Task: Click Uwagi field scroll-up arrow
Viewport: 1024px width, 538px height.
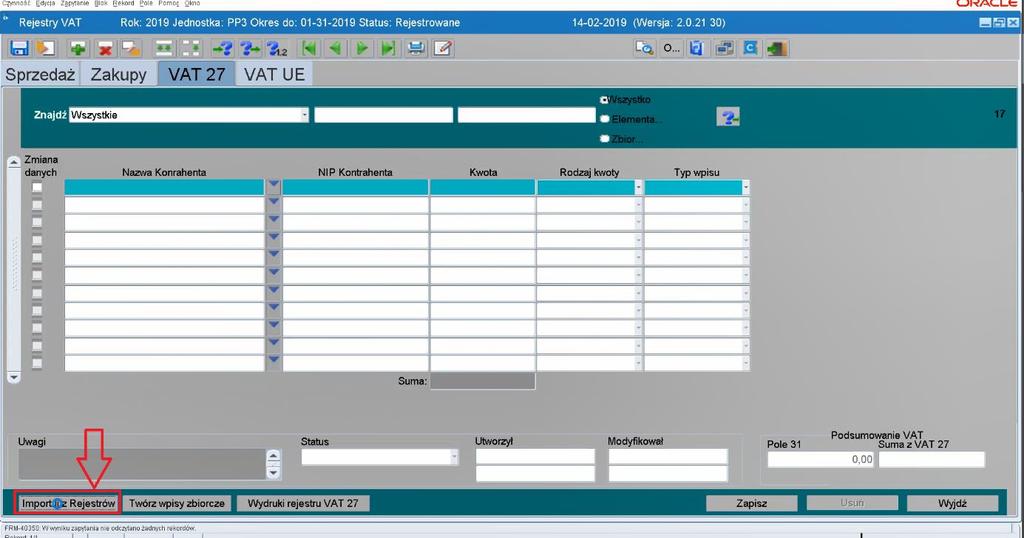Action: tap(274, 456)
